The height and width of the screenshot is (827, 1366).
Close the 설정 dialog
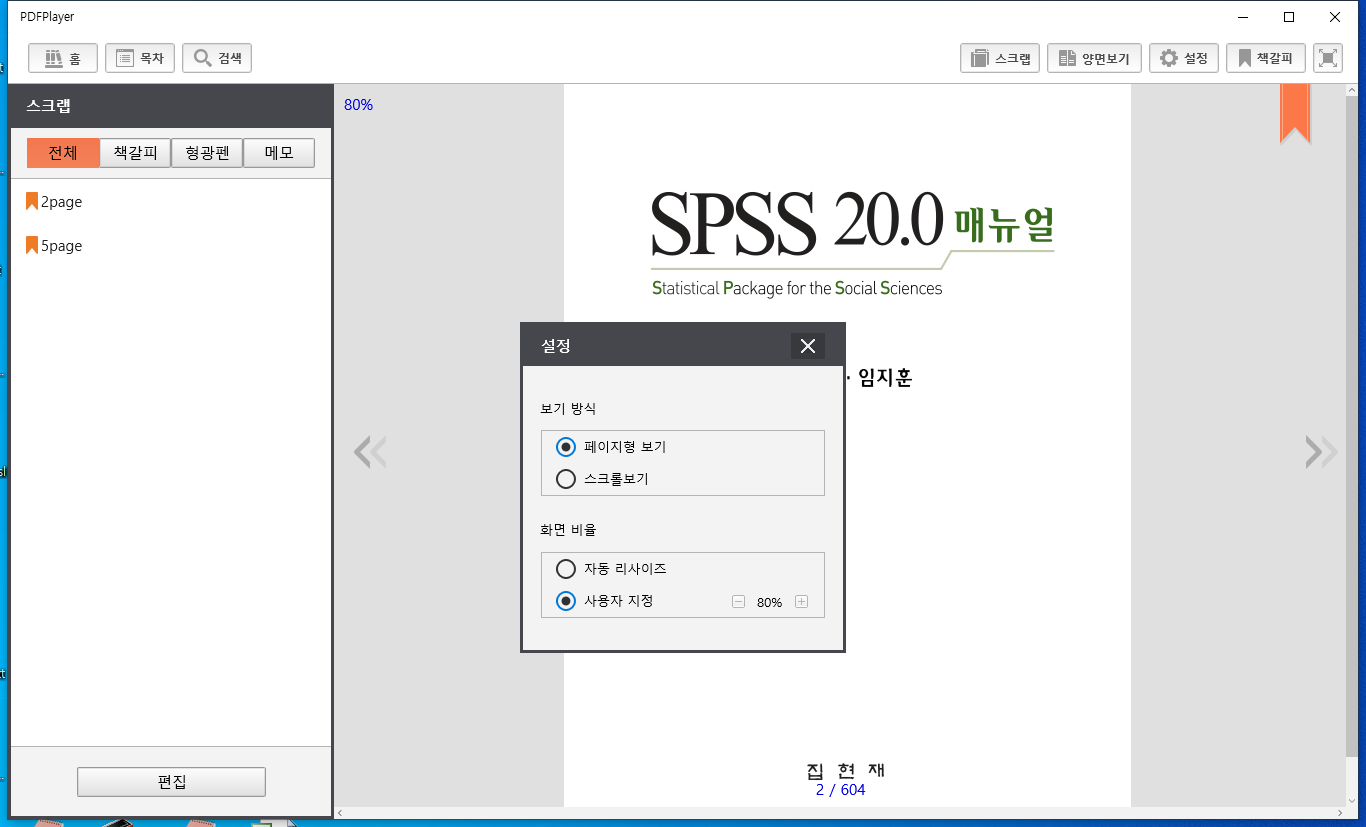[808, 346]
